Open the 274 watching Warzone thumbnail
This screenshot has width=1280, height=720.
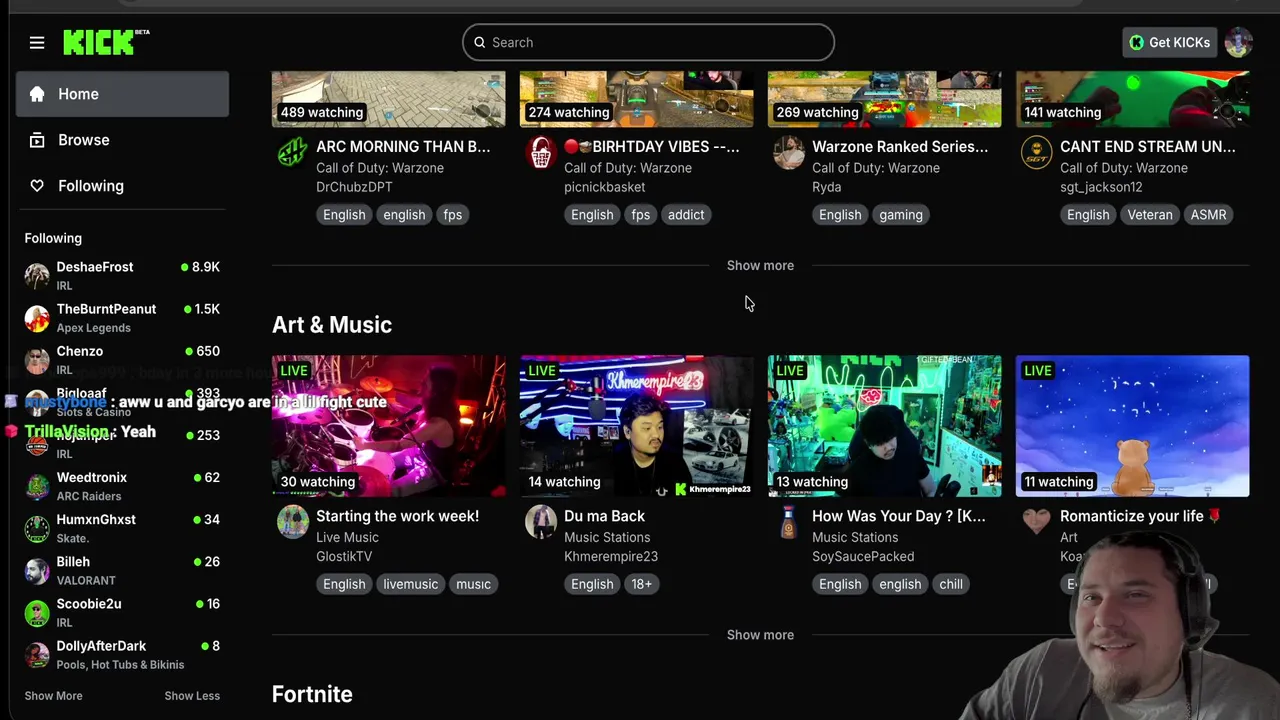(x=637, y=99)
